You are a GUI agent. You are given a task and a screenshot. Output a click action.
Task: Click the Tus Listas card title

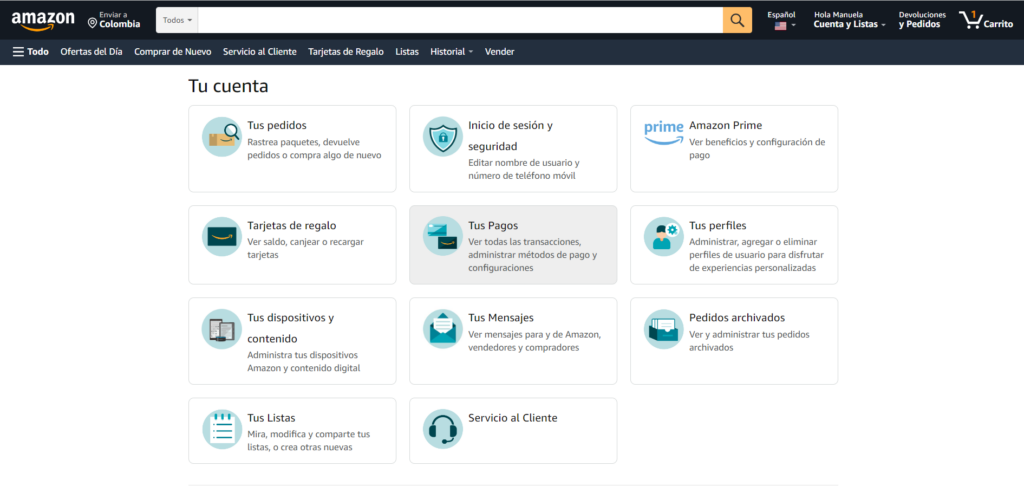(272, 418)
